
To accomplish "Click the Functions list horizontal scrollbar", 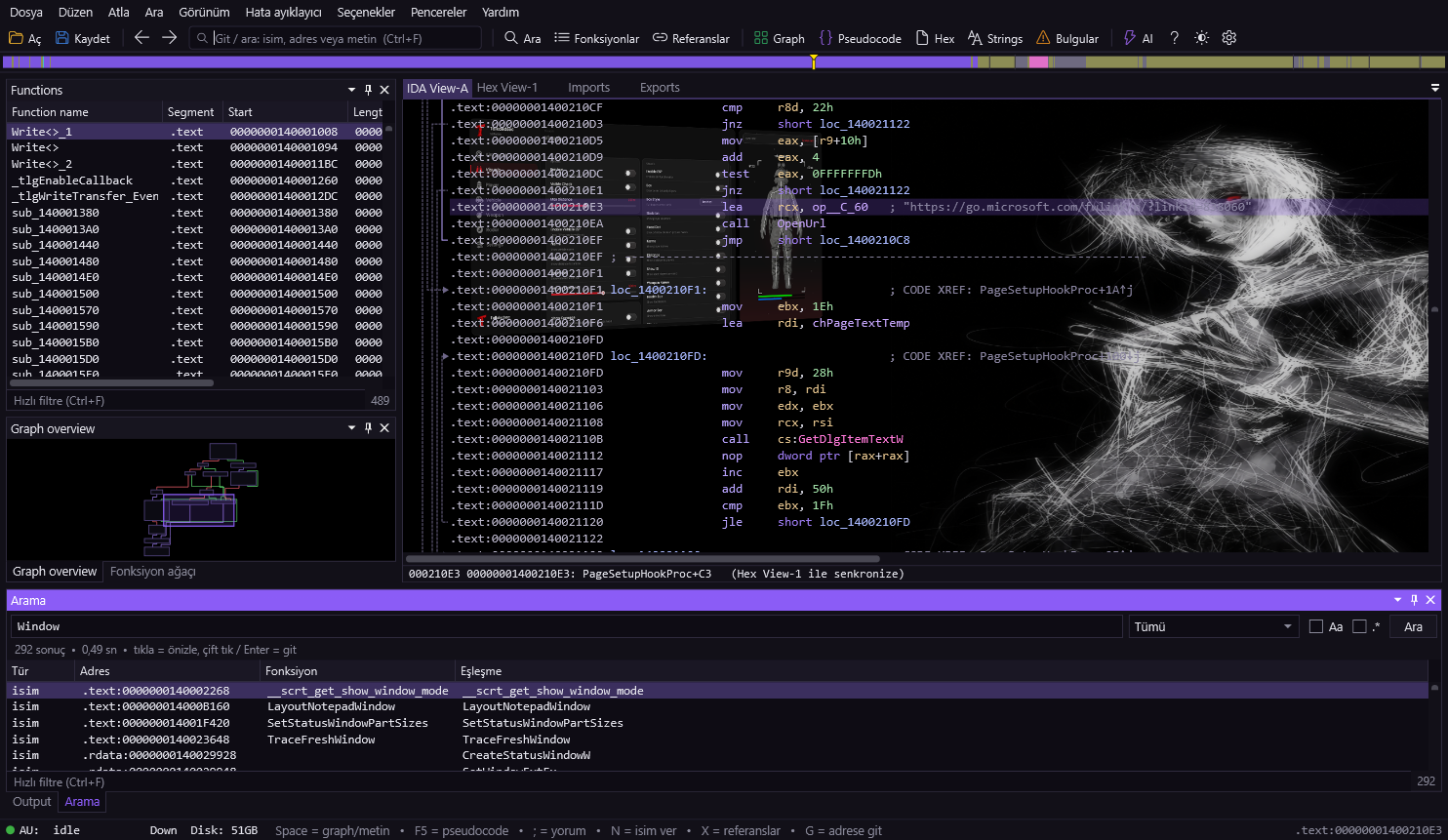I will [112, 383].
